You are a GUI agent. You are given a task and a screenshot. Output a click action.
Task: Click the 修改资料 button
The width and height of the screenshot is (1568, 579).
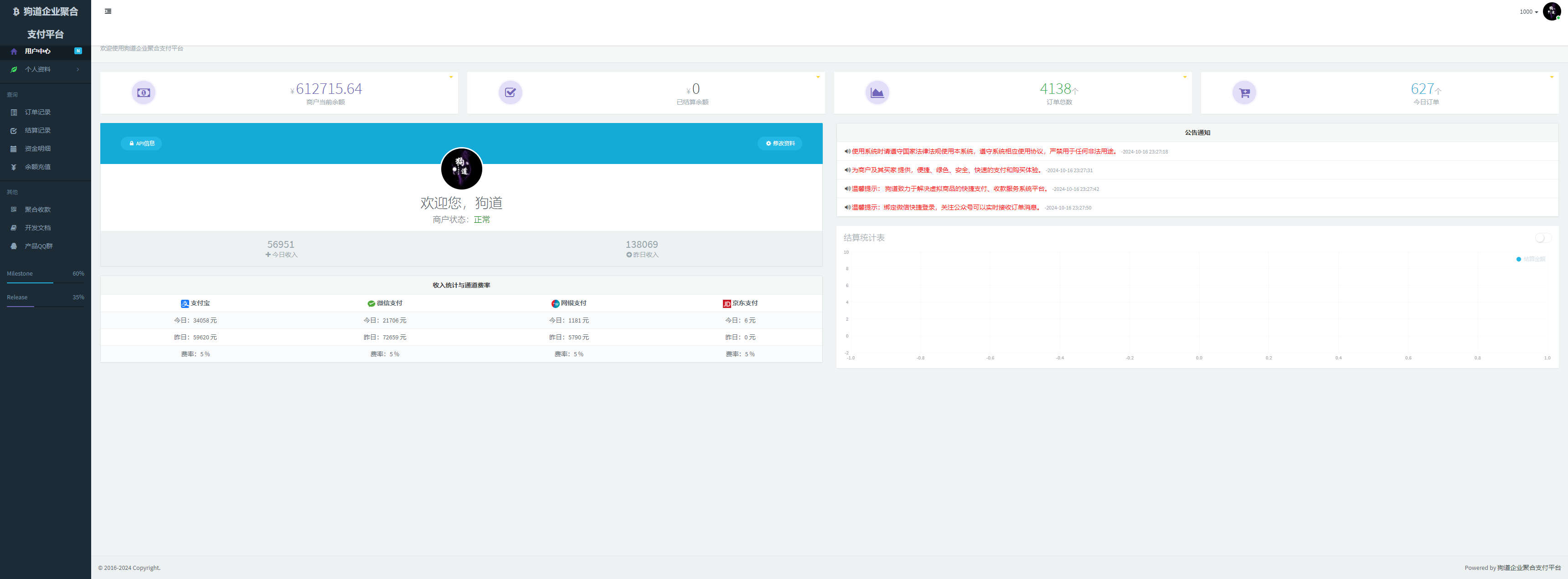pos(780,143)
